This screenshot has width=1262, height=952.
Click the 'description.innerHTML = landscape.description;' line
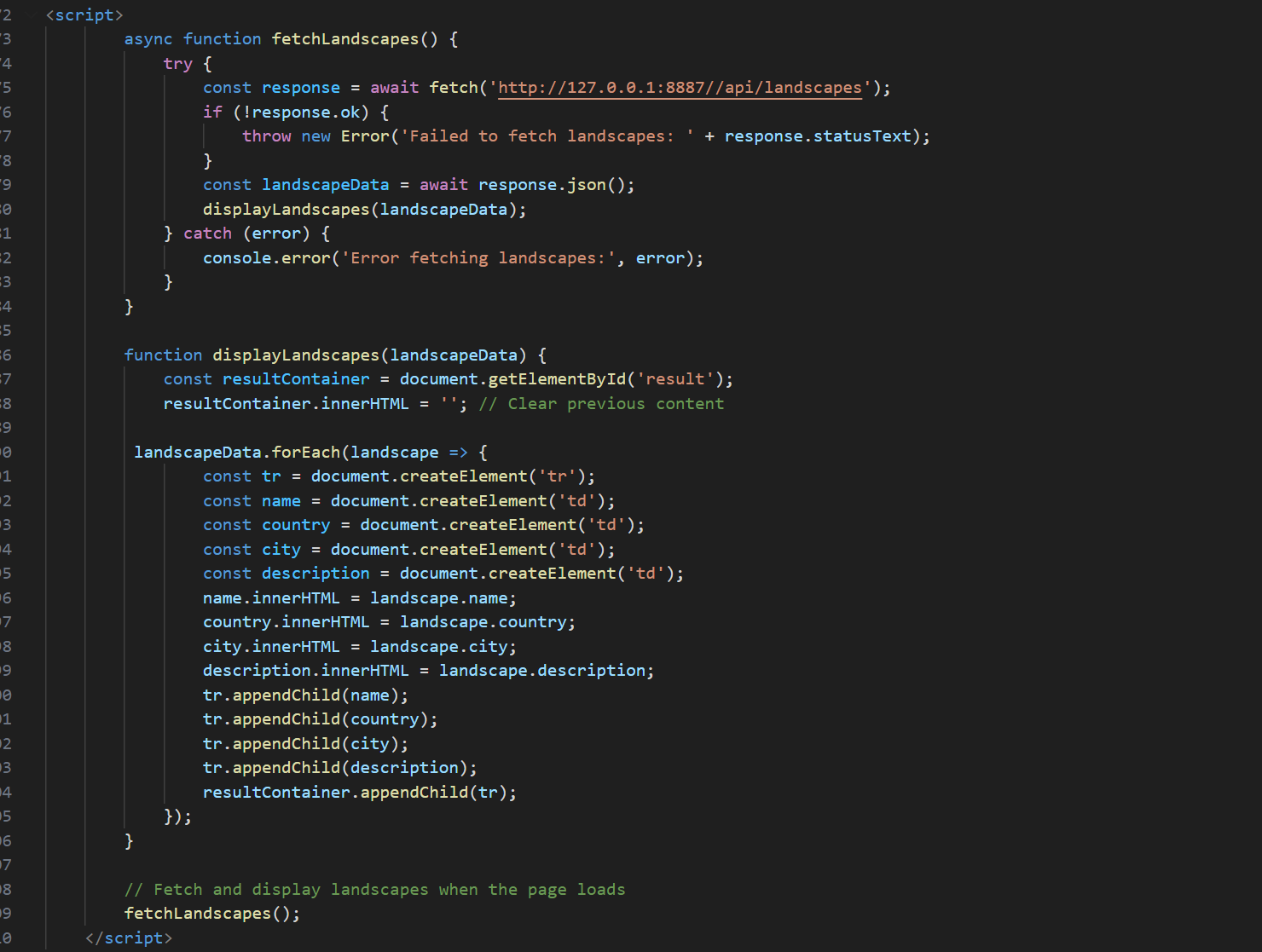click(x=429, y=671)
